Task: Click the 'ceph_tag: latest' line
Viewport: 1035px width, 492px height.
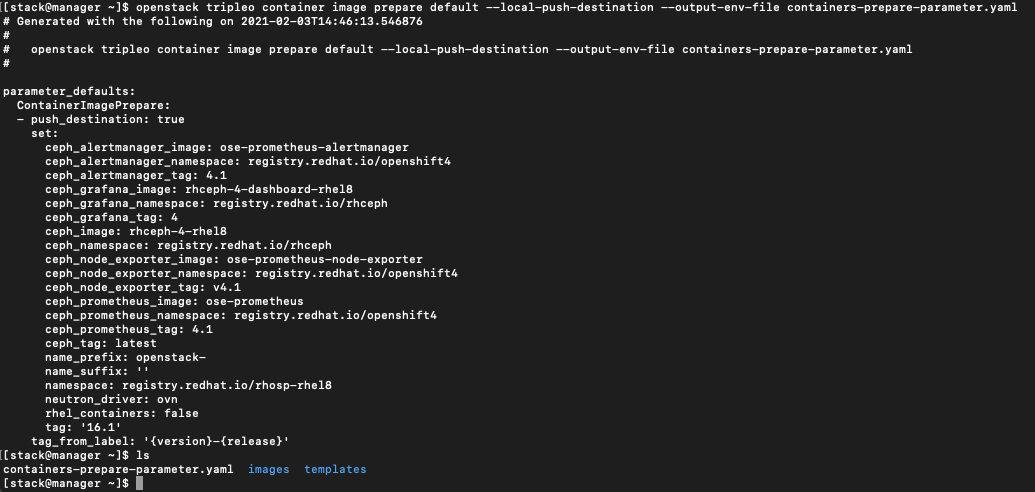Action: click(x=101, y=343)
